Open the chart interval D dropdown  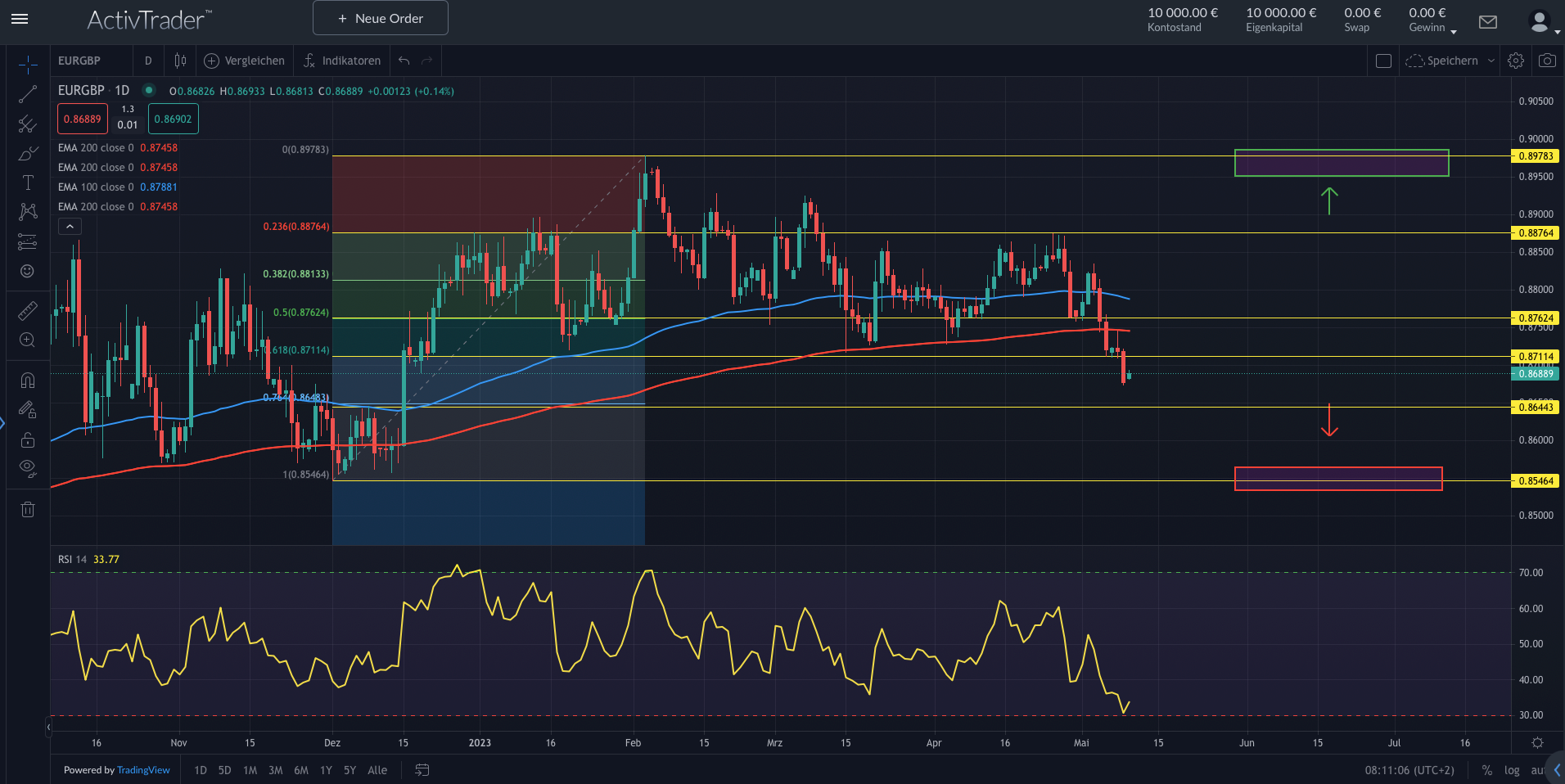click(148, 60)
